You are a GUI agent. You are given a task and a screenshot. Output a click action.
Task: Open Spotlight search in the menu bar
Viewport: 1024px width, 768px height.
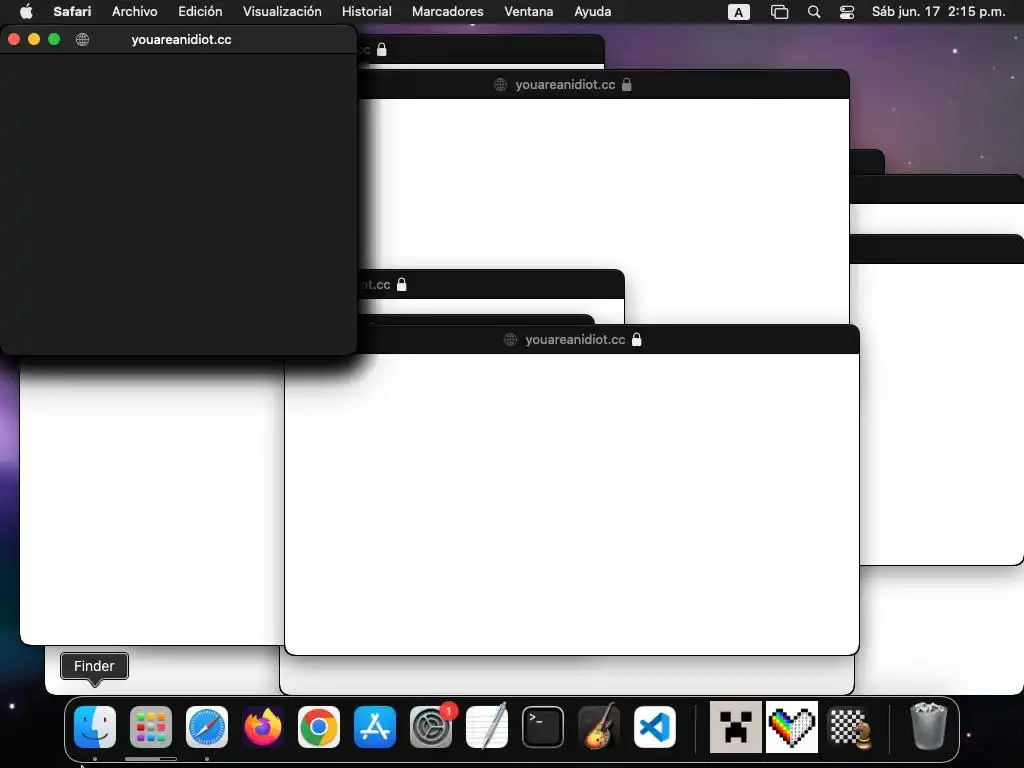tap(814, 12)
